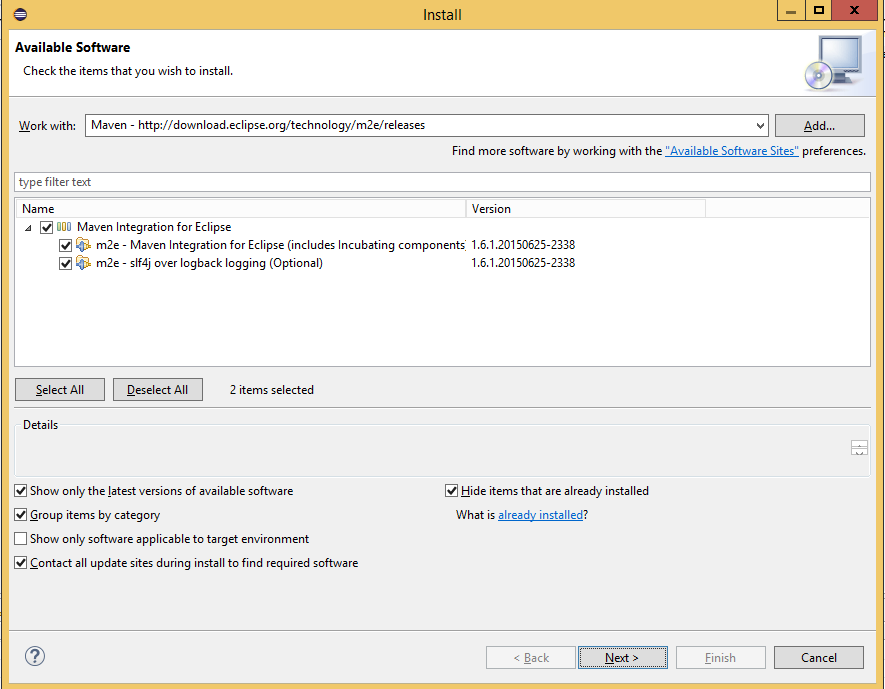
Task: Click the type filter text field
Action: click(x=442, y=182)
